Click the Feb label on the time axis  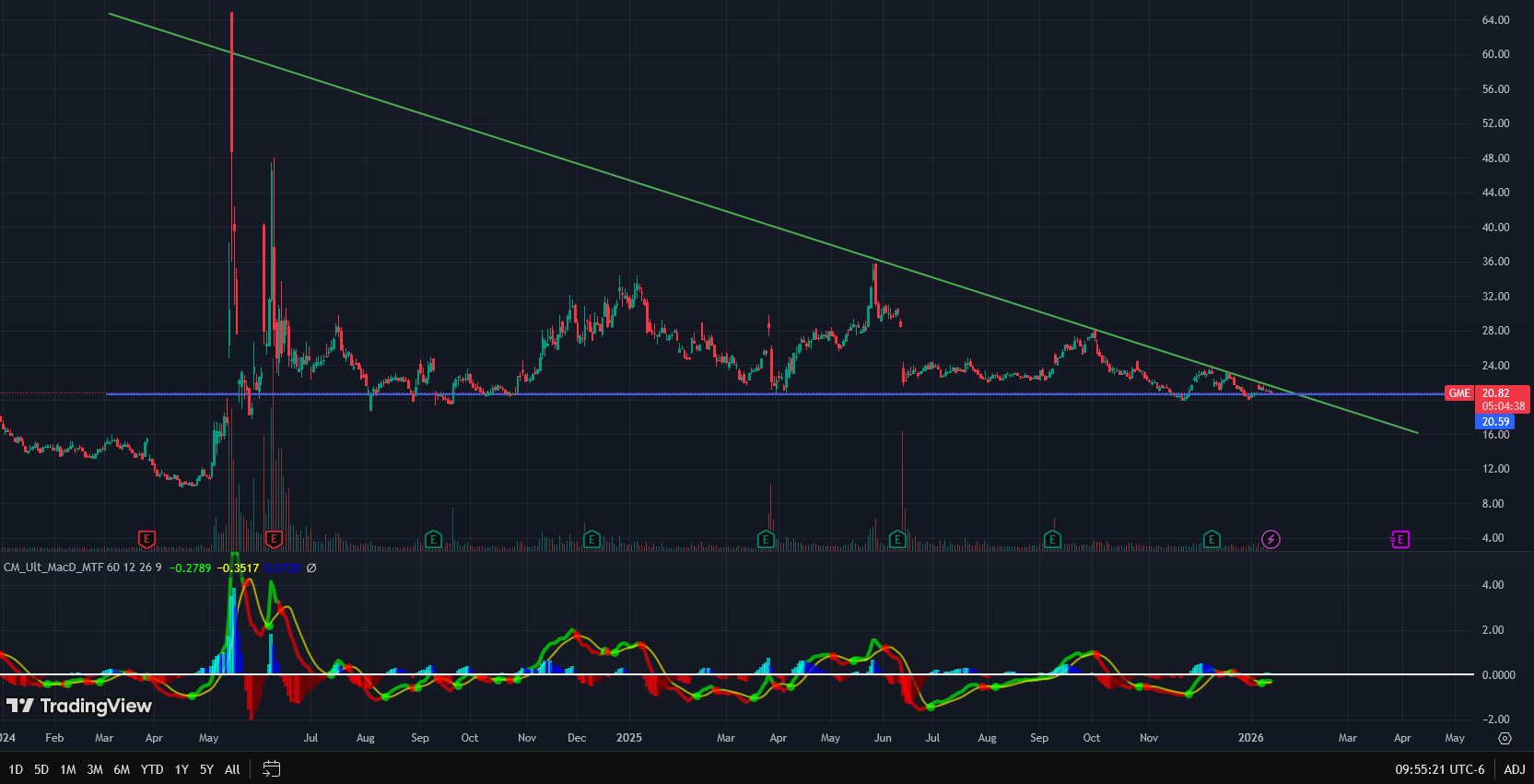click(54, 738)
